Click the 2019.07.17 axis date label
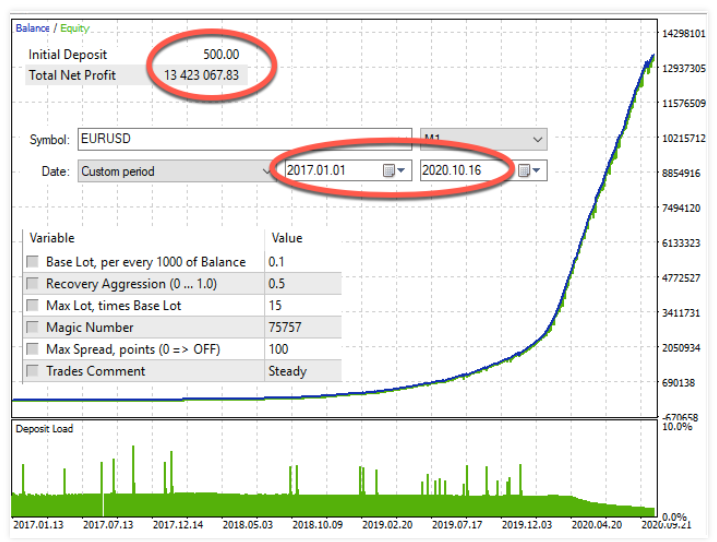The width and height of the screenshot is (717, 542). (x=457, y=525)
